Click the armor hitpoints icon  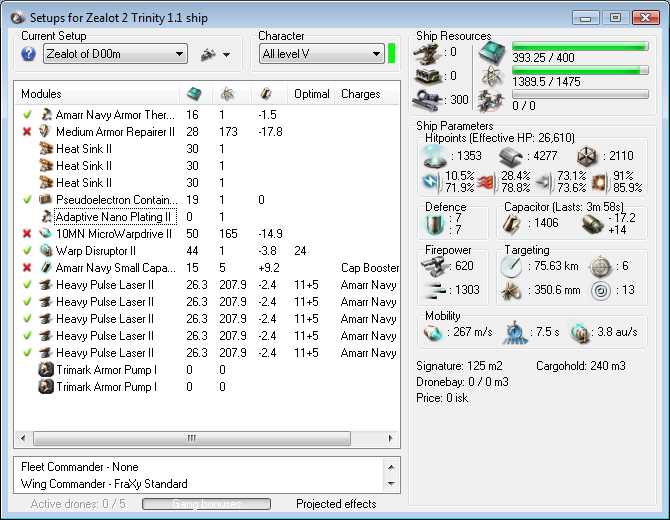tap(511, 157)
